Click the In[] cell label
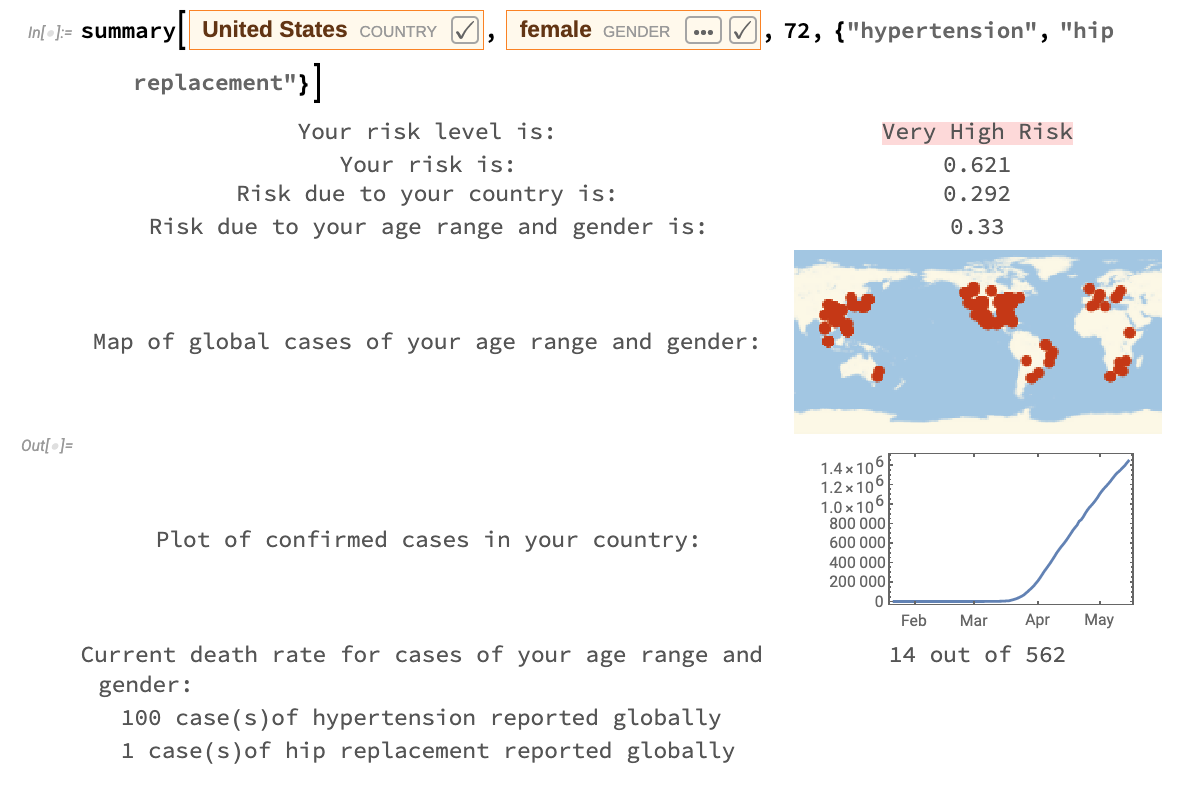Screen dimensions: 1190x794 (x=50, y=32)
